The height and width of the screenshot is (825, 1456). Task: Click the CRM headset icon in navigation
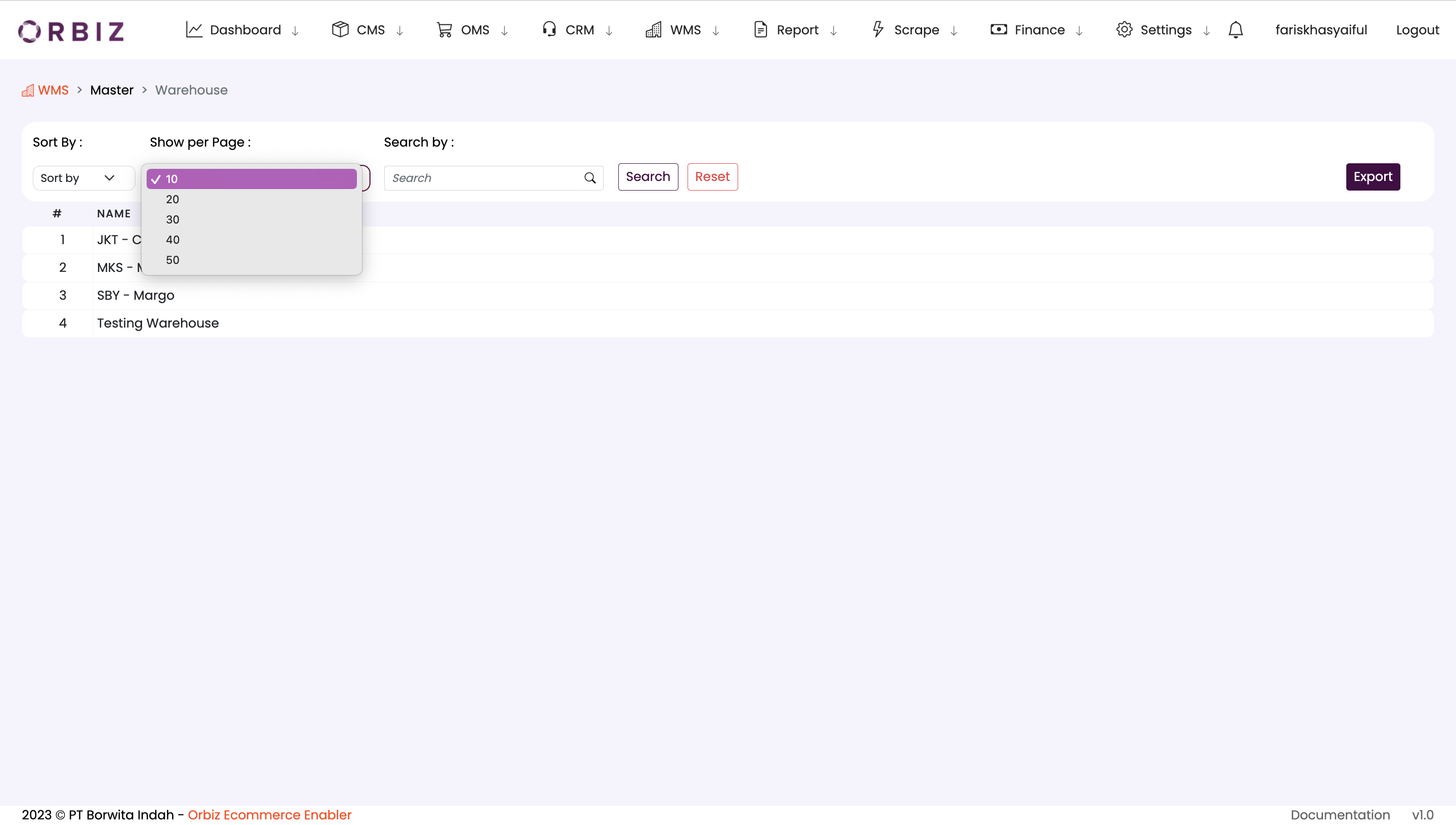[549, 29]
